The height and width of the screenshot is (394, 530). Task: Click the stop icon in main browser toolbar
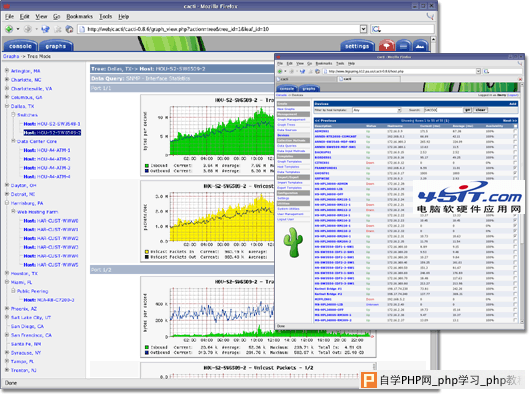click(58, 29)
